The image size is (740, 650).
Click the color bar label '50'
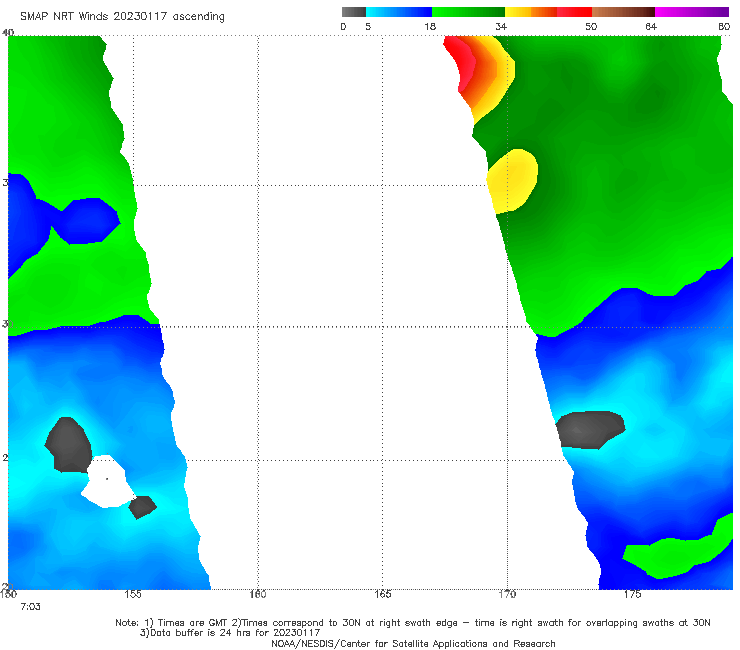pos(591,26)
